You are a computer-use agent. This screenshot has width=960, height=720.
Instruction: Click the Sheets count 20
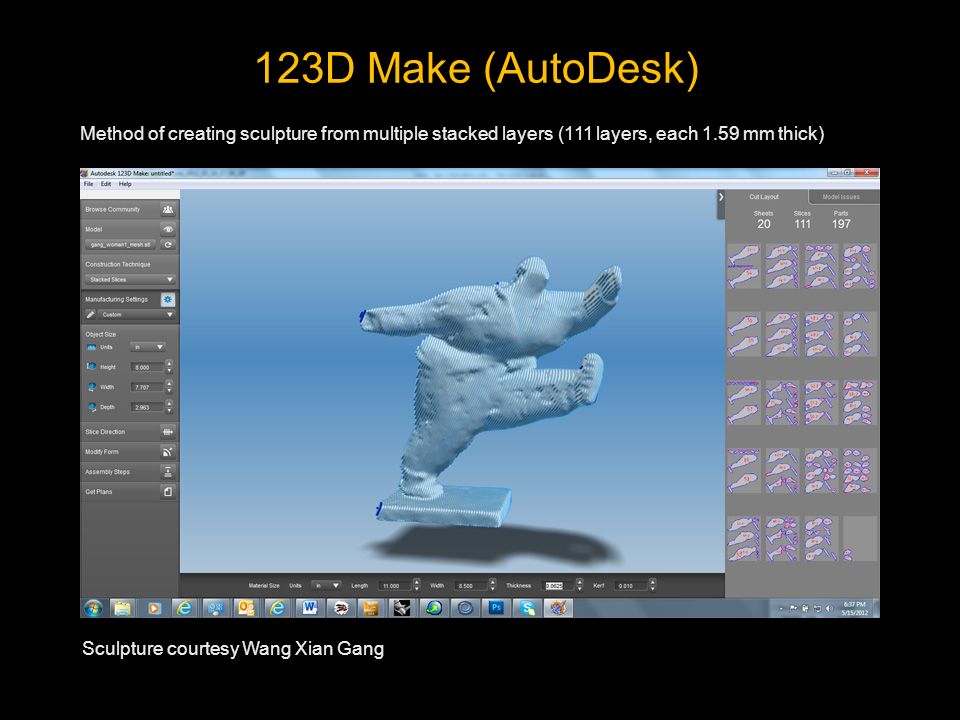click(x=763, y=224)
